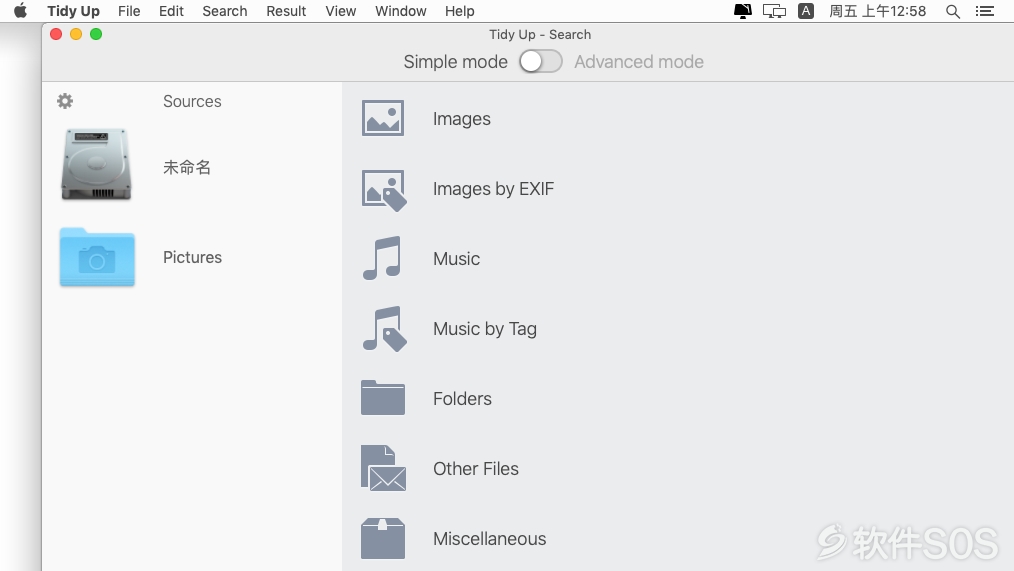Screen dimensions: 1014x571
Task: Pick the Music note icon
Action: [382, 258]
